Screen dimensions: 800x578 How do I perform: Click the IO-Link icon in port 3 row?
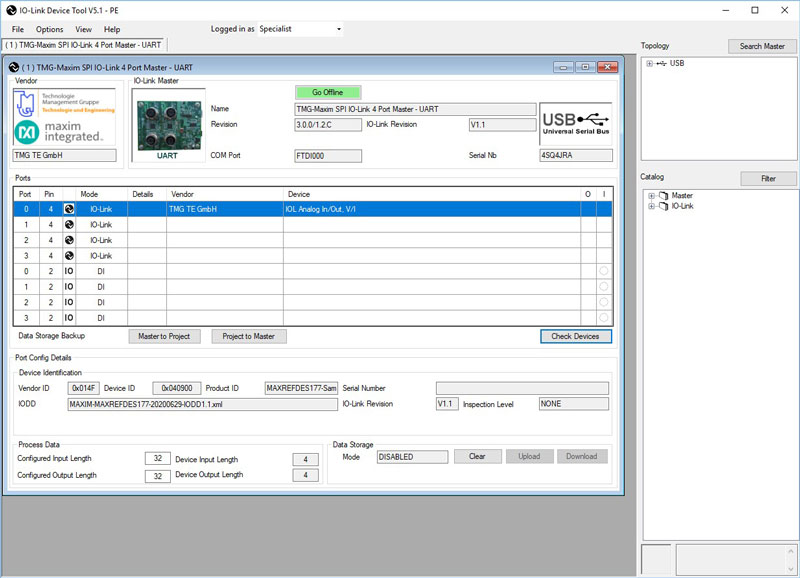[x=69, y=256]
